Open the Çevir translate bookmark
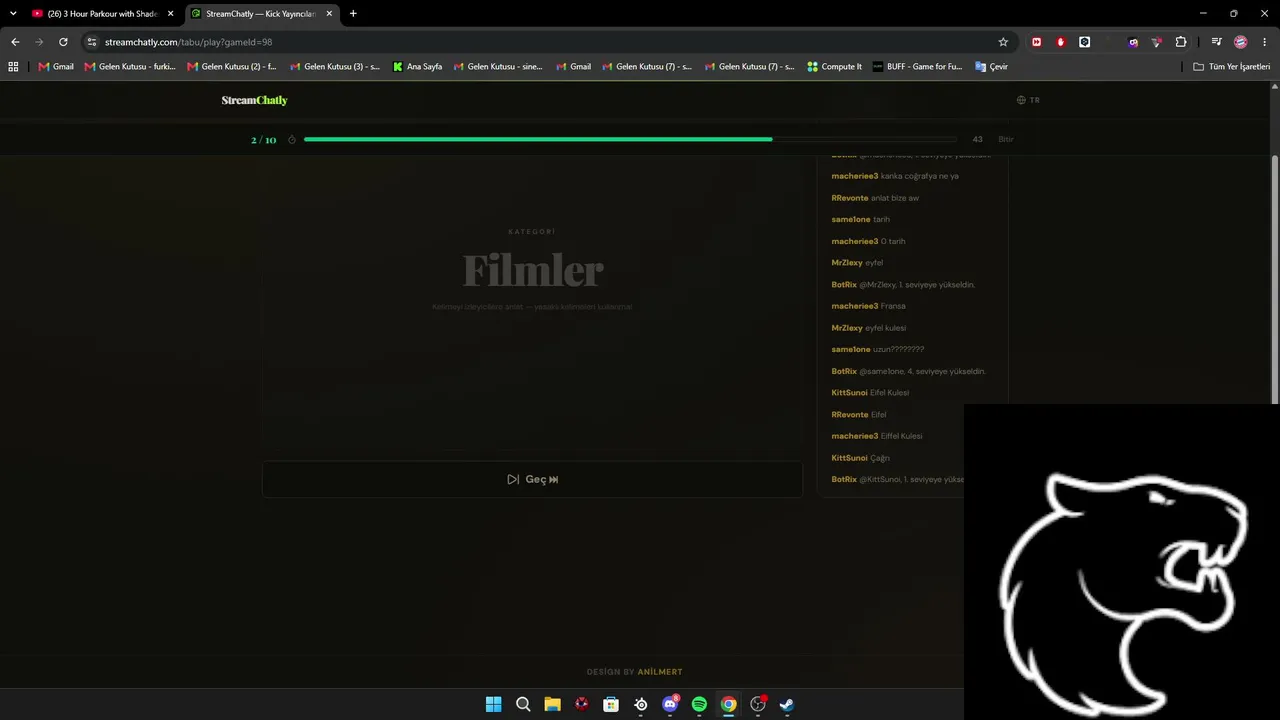The image size is (1280, 720). [x=990, y=67]
